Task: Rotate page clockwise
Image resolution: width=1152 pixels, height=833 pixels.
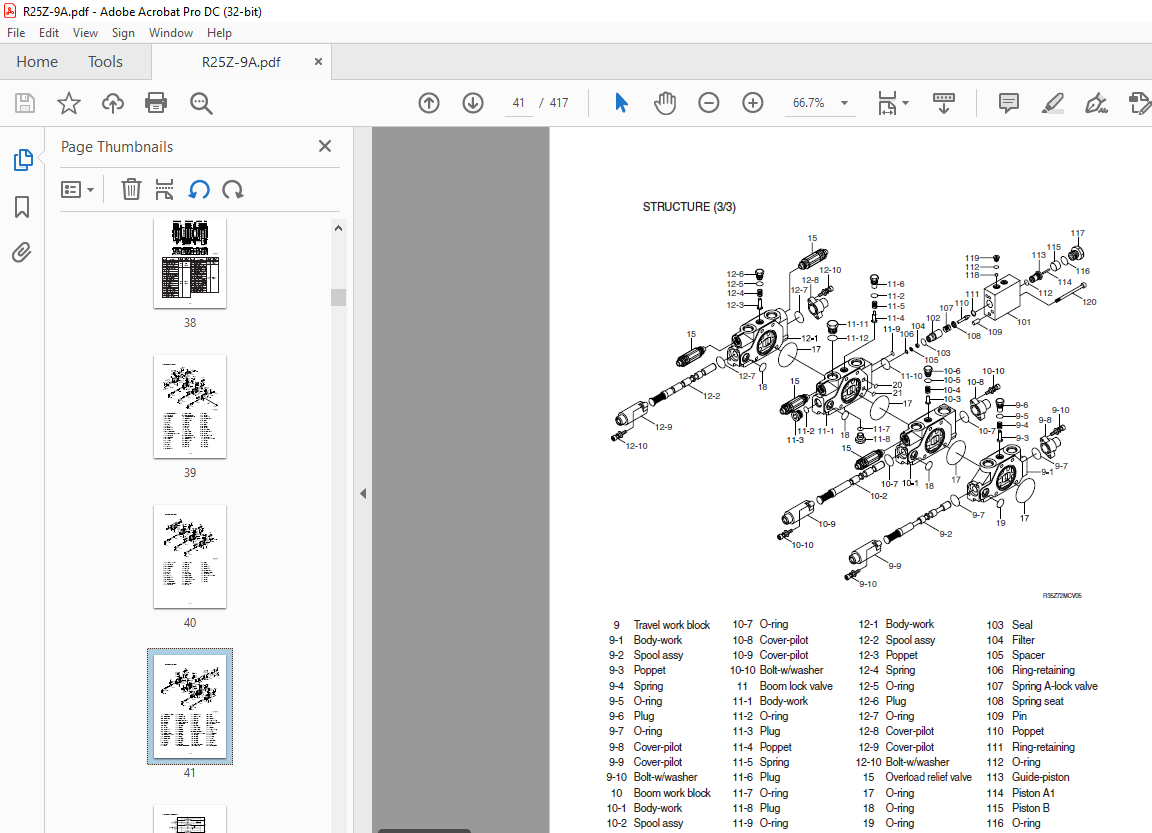Action: pyautogui.click(x=233, y=190)
